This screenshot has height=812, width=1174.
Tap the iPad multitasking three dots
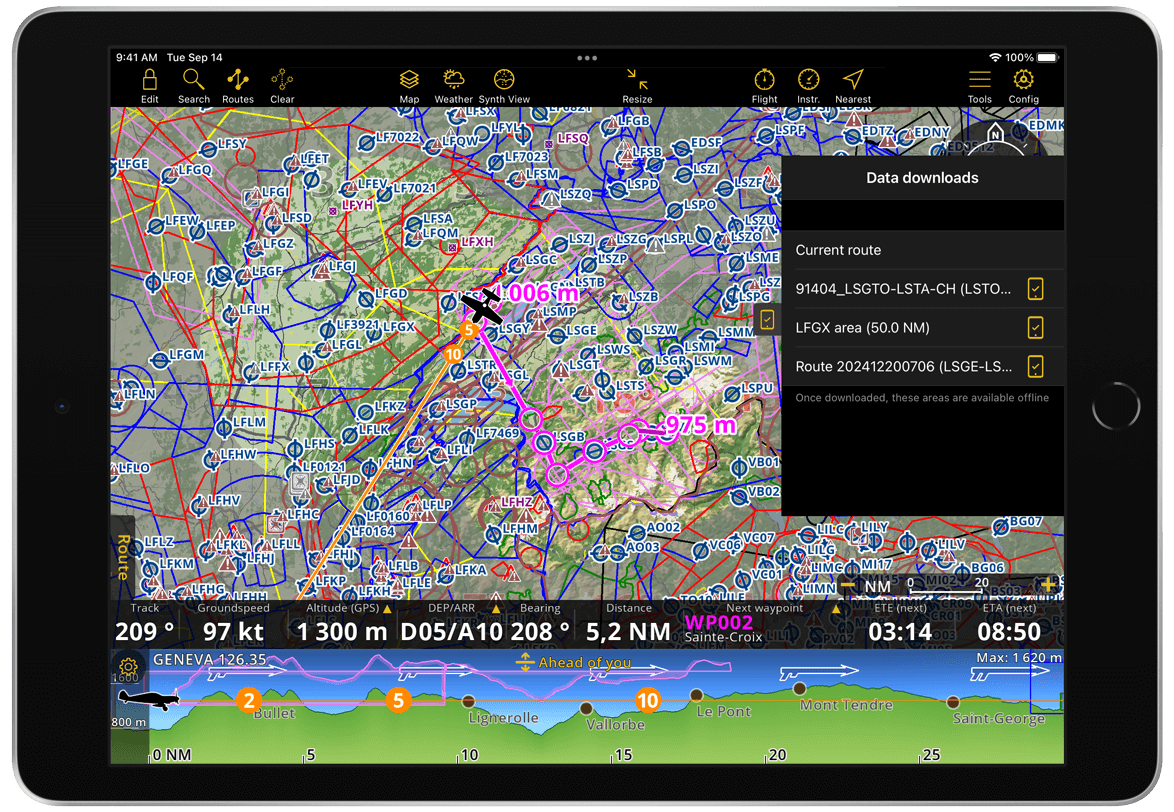click(587, 58)
